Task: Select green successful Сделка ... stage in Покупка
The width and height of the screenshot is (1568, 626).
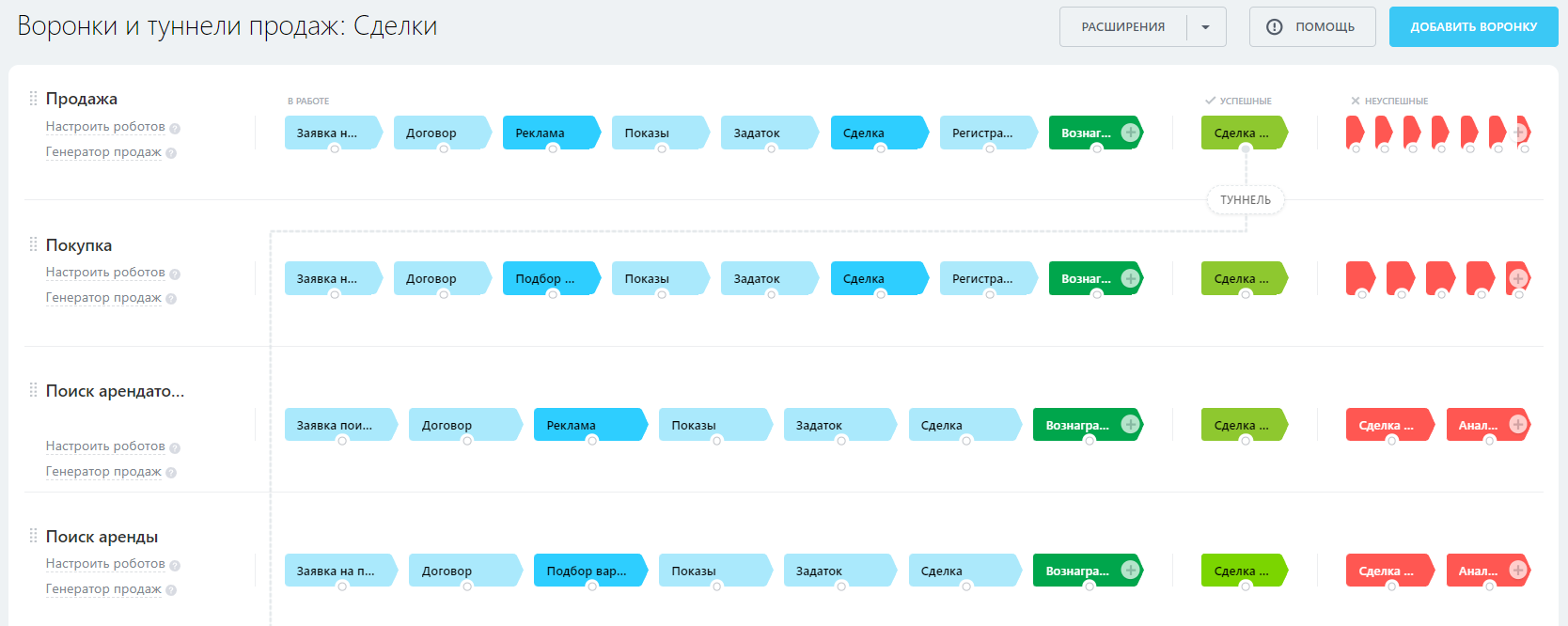Action: [x=1245, y=278]
